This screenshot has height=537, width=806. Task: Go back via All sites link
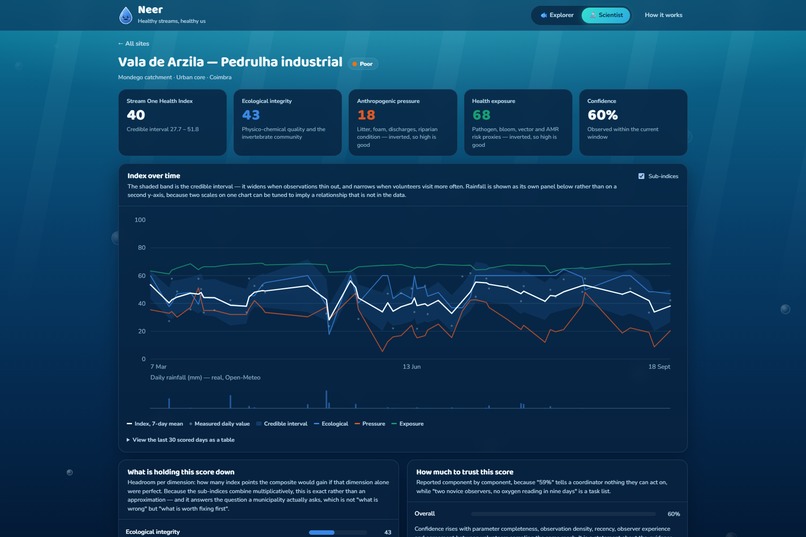(x=134, y=44)
